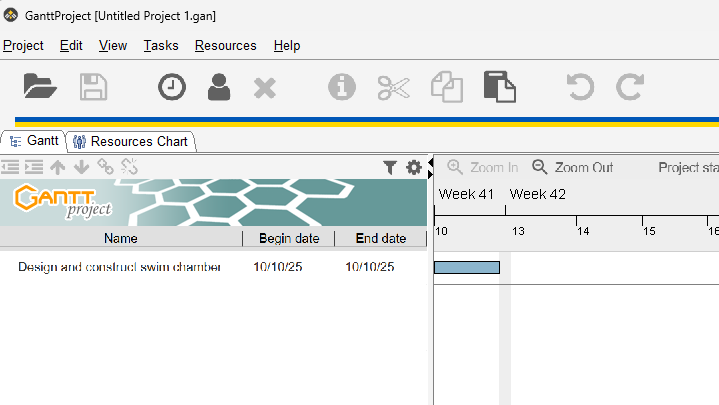Add a new resource person icon

pos(219,87)
